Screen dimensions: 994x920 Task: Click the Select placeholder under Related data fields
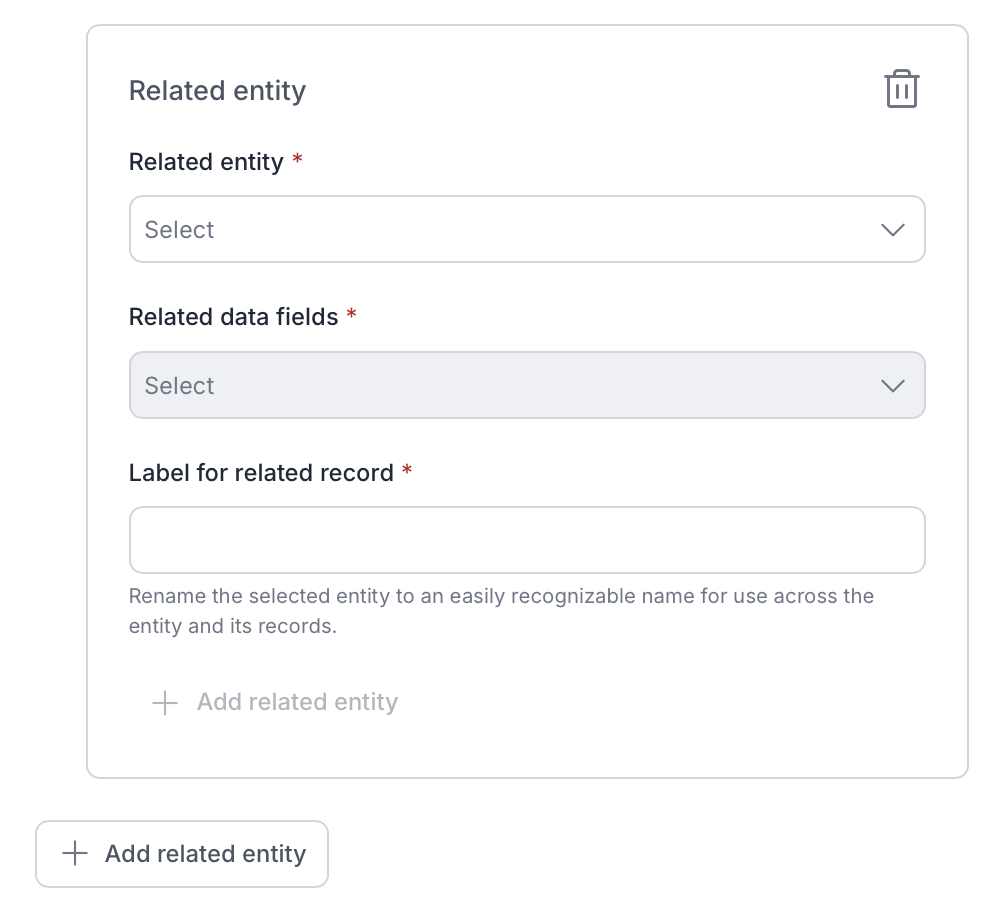(179, 385)
